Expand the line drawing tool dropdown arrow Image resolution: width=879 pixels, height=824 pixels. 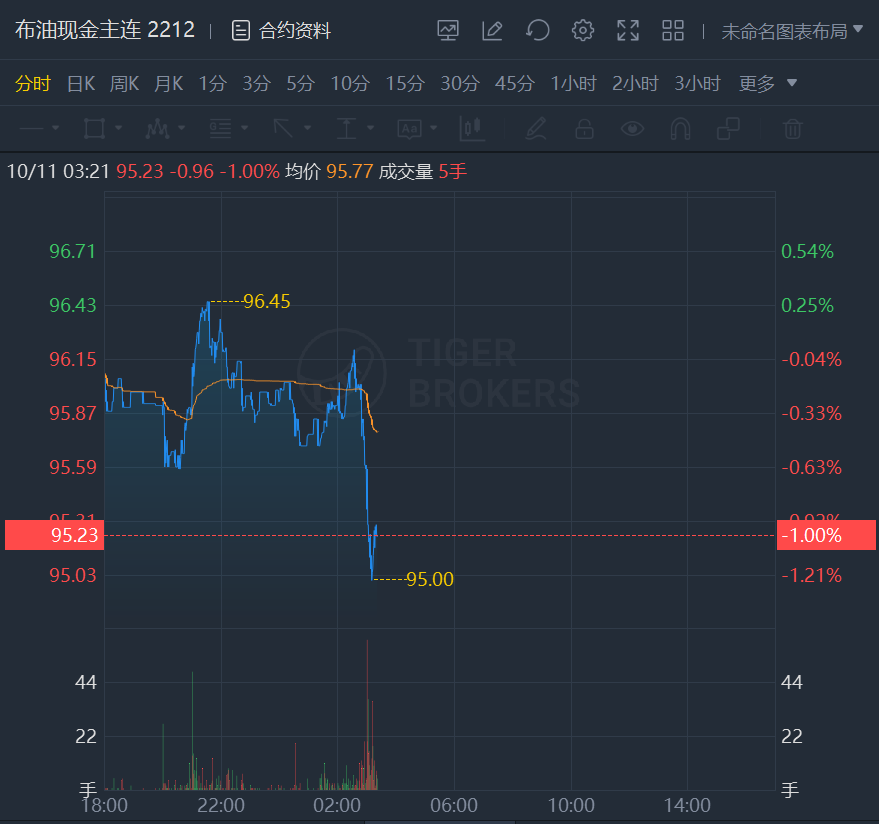click(x=55, y=128)
